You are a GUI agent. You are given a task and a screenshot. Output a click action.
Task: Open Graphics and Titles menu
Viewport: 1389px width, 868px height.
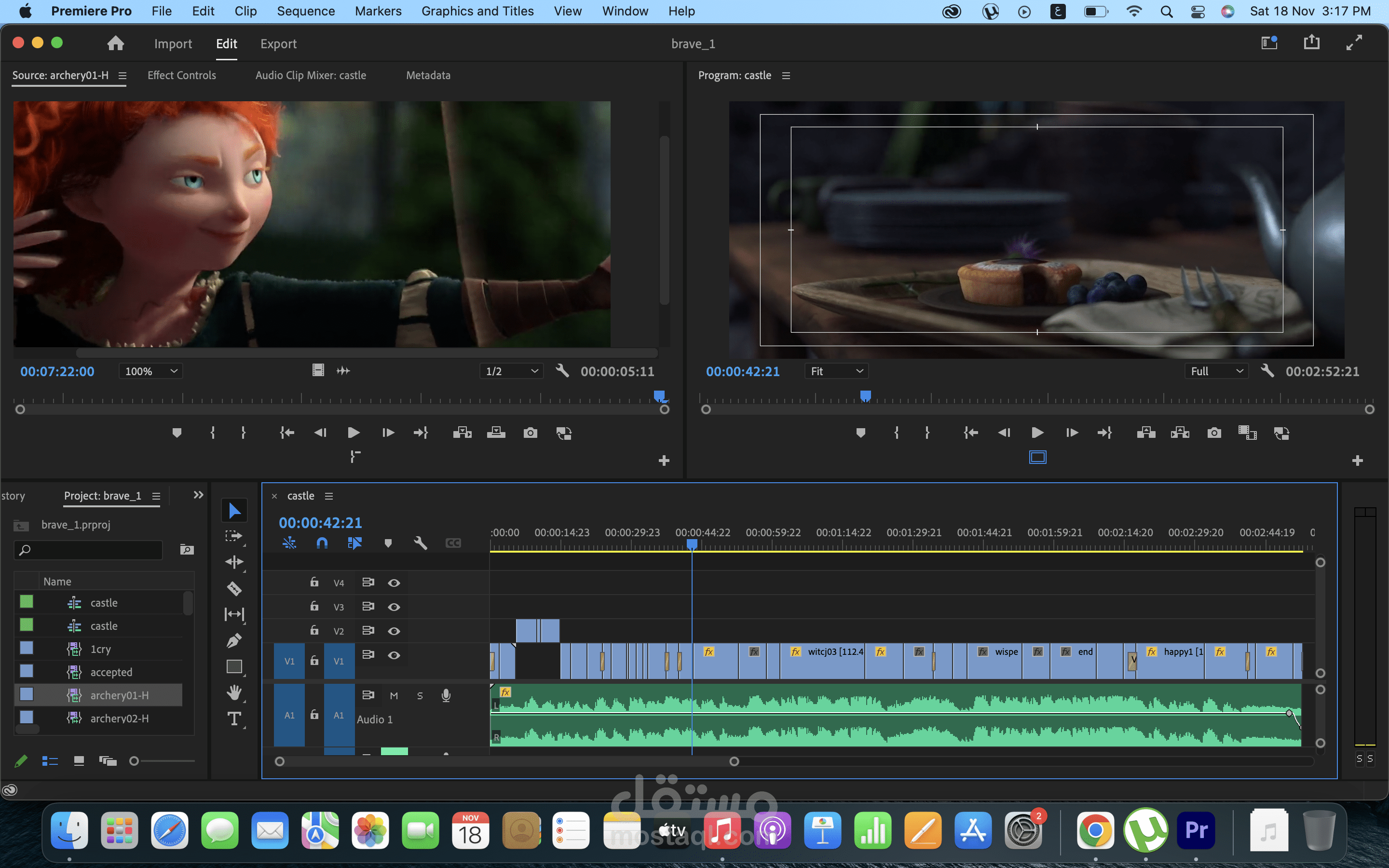point(477,11)
